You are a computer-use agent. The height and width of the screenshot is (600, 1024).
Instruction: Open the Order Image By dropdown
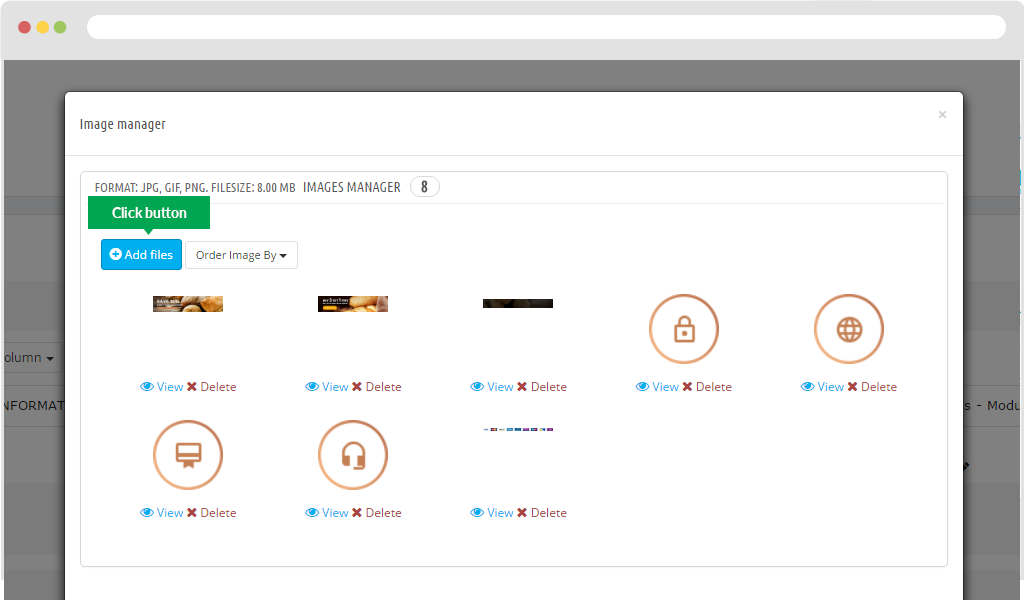241,255
